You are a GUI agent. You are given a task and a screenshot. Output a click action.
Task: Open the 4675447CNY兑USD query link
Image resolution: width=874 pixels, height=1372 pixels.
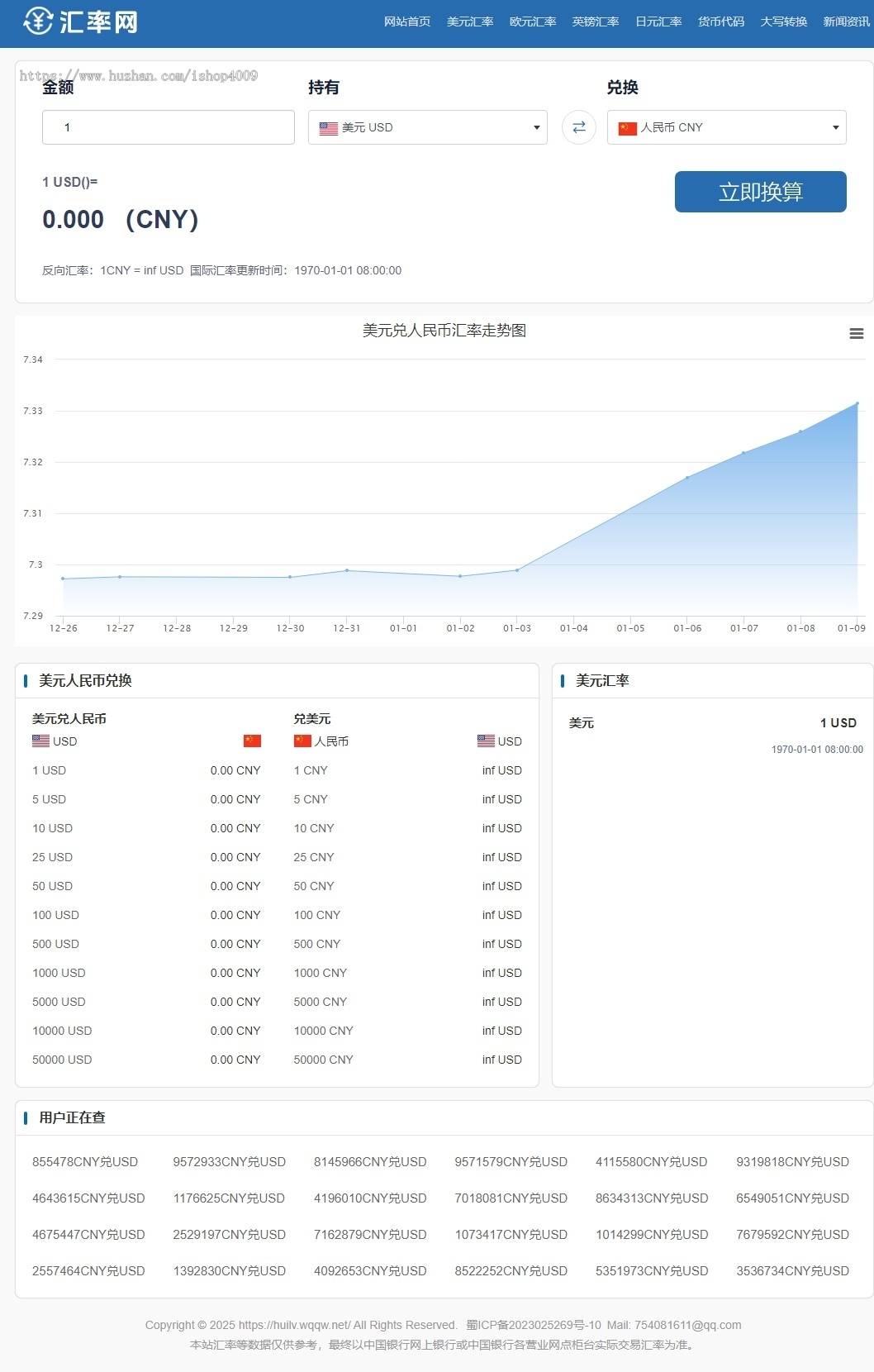tap(88, 1235)
